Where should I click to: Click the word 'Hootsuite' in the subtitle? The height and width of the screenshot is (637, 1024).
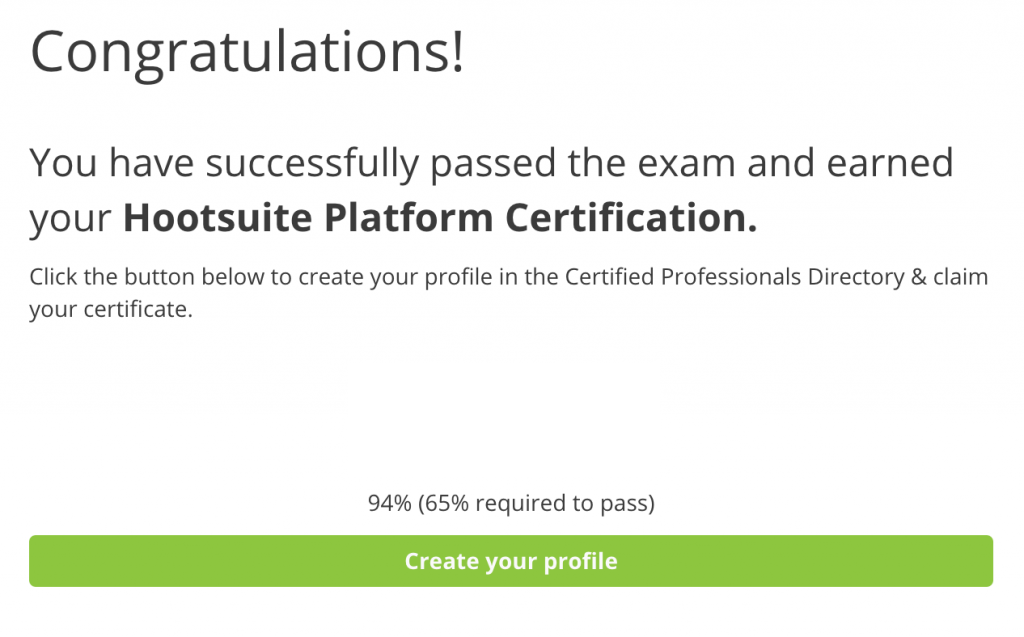point(217,218)
